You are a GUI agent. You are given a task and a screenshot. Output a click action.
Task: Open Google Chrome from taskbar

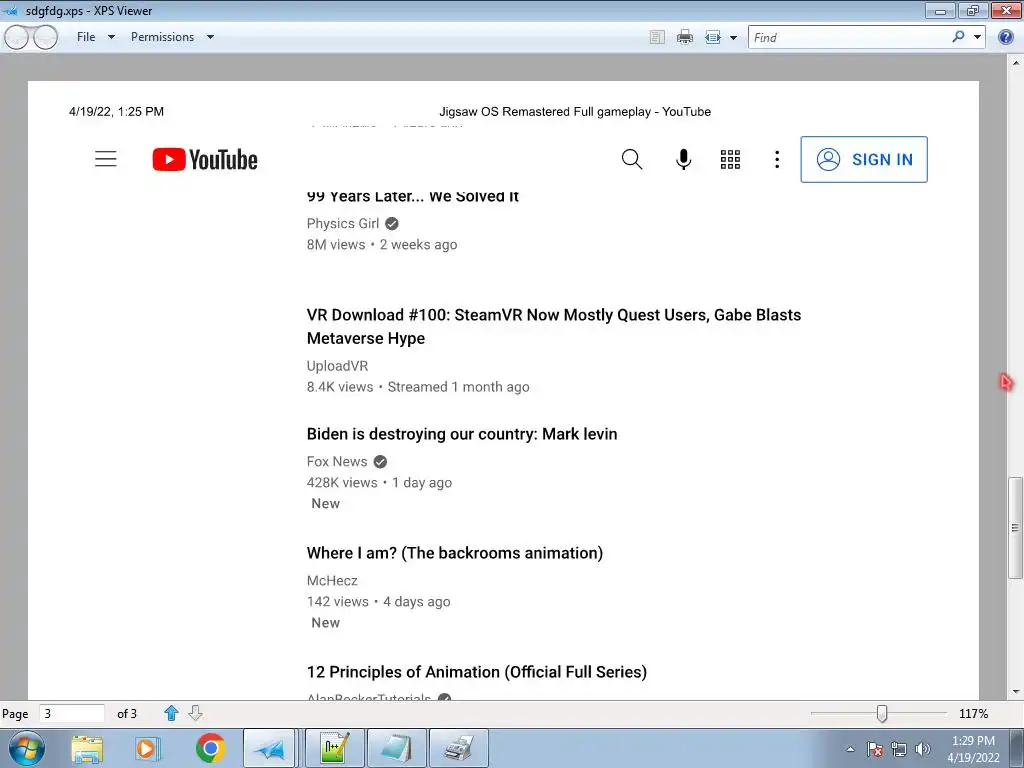210,748
